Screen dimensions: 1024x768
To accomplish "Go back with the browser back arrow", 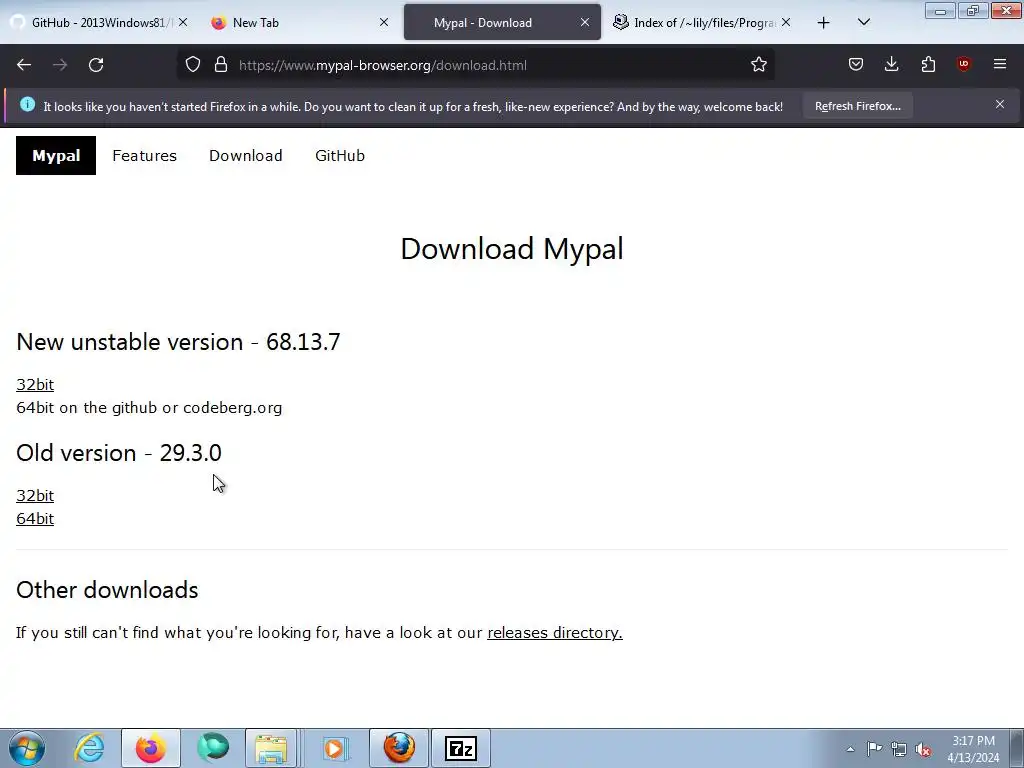I will pyautogui.click(x=24, y=65).
